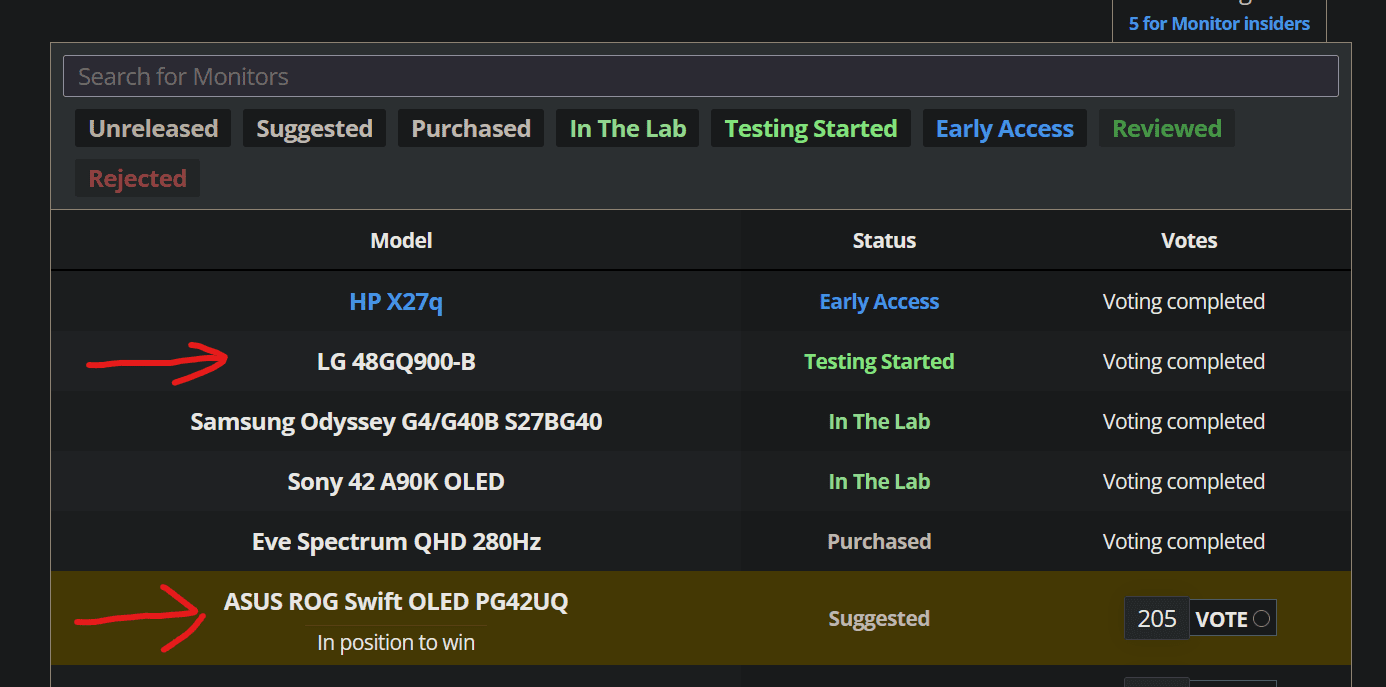The image size is (1386, 687).
Task: Click the Search for Monitors field
Action: point(700,76)
